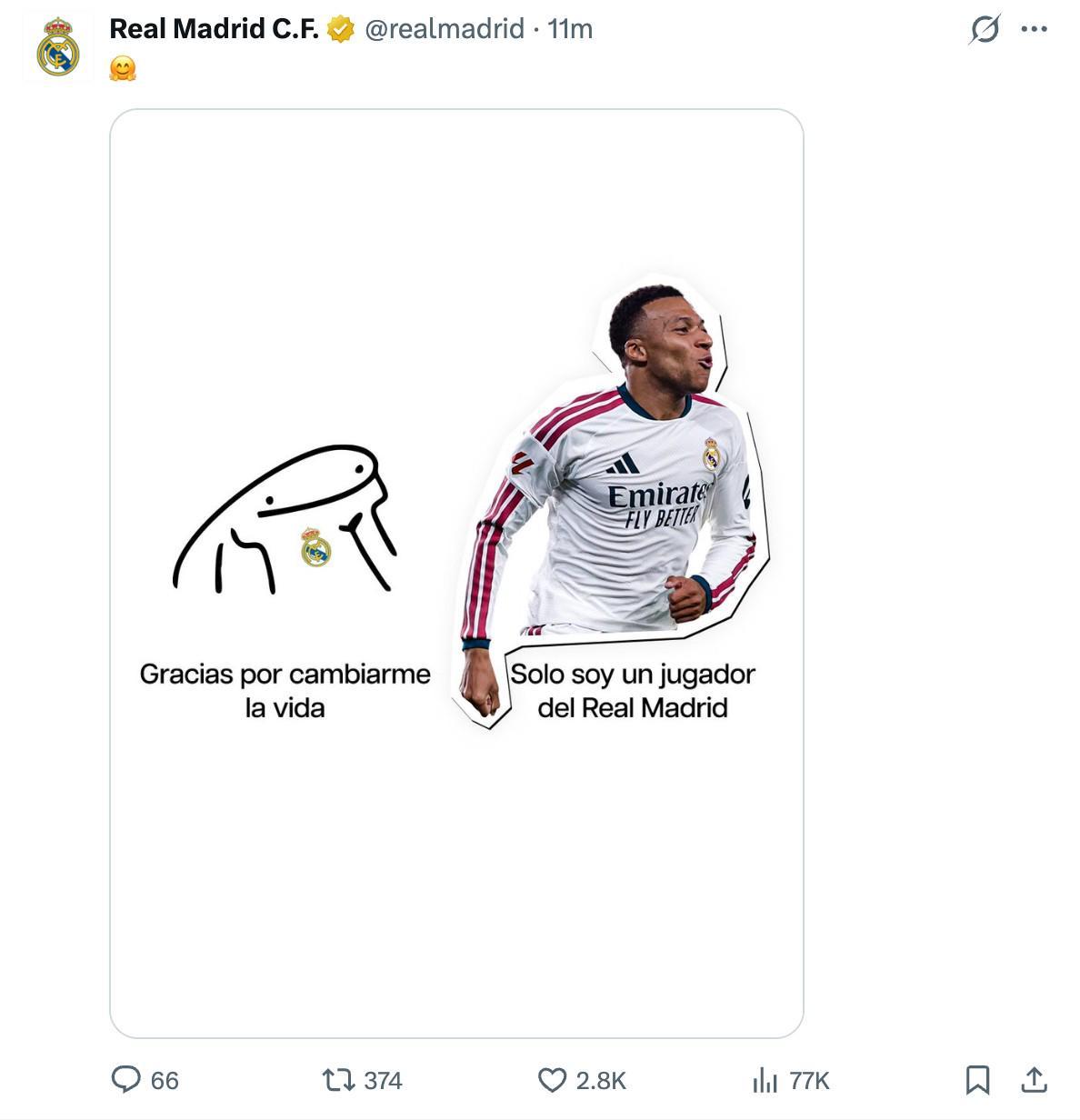Open the image on the Flork doodle drawing
Image resolution: width=1080 pixels, height=1120 pixels.
pyautogui.click(x=285, y=519)
